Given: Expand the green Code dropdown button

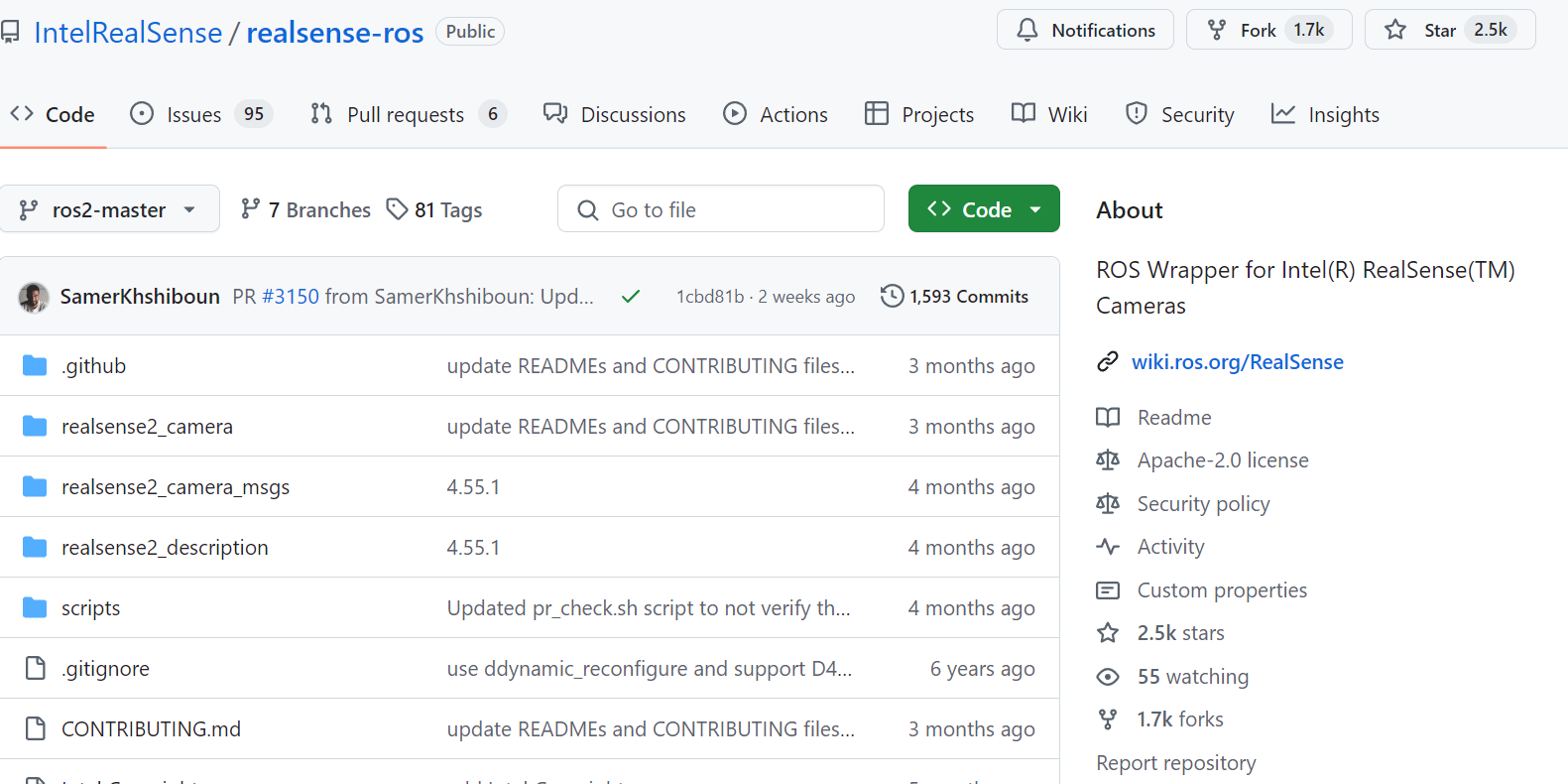Looking at the screenshot, I should point(984,209).
